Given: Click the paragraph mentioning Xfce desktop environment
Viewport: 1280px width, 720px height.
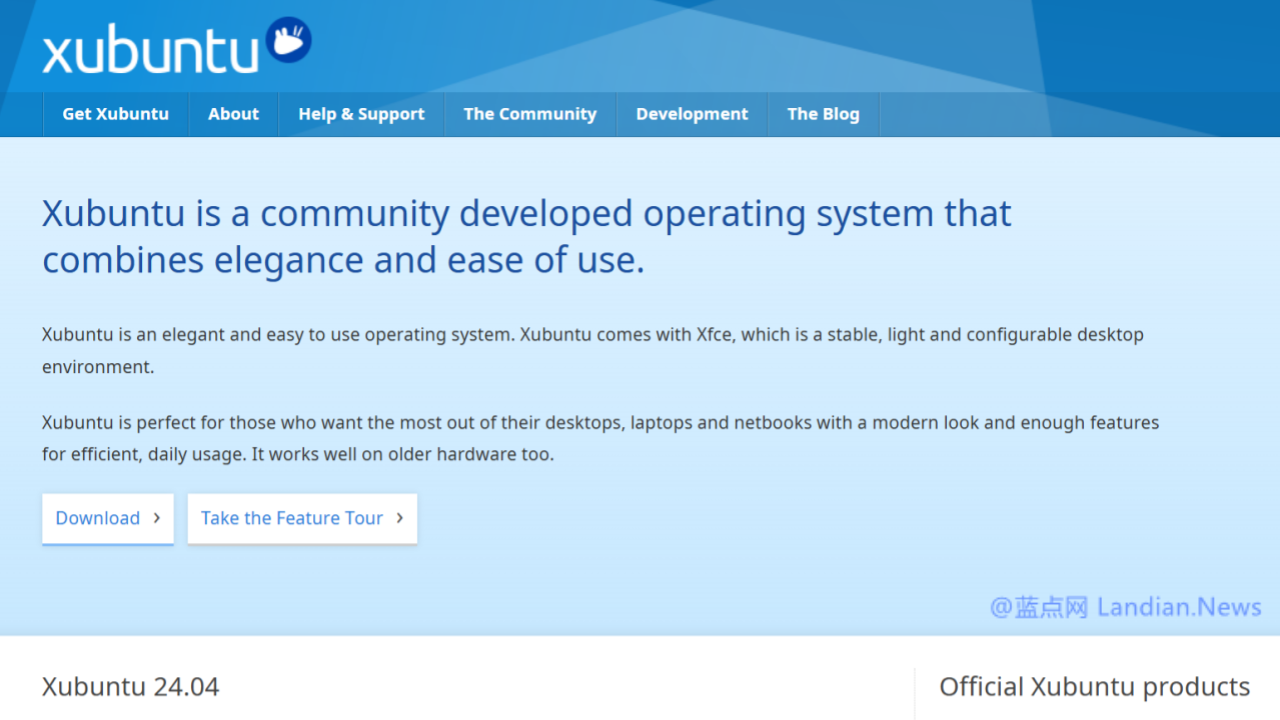Looking at the screenshot, I should (592, 350).
